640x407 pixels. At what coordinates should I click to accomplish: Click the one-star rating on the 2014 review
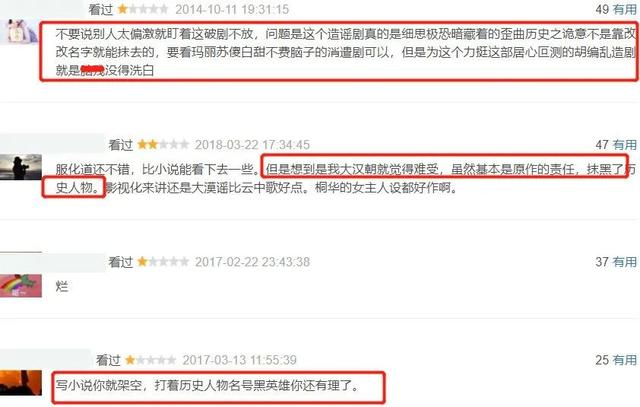143,9
